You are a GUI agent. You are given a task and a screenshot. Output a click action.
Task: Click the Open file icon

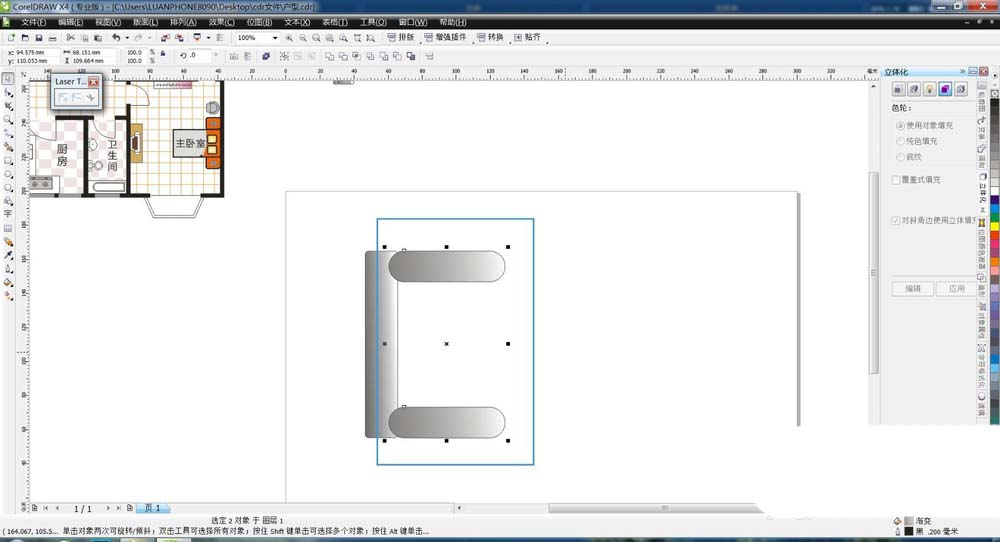point(25,38)
